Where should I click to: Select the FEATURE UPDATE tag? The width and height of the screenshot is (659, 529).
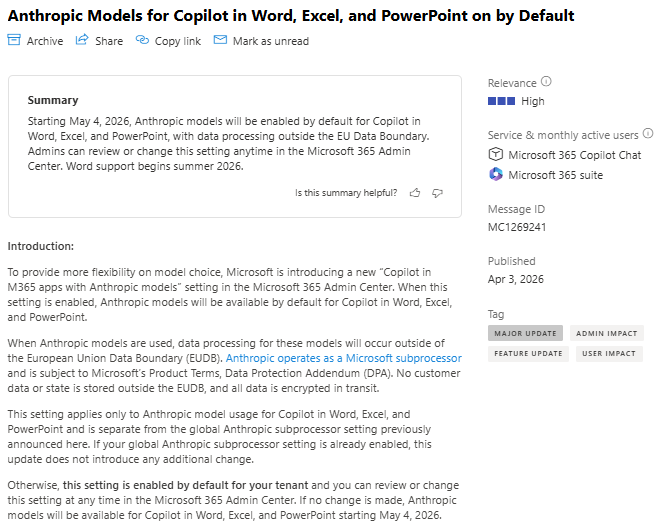[x=529, y=353]
